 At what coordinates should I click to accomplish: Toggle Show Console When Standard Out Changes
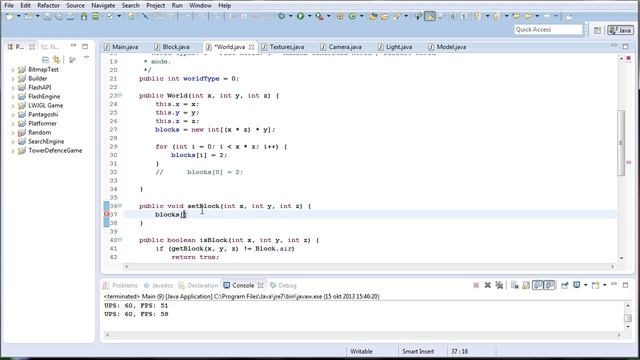coord(538,285)
